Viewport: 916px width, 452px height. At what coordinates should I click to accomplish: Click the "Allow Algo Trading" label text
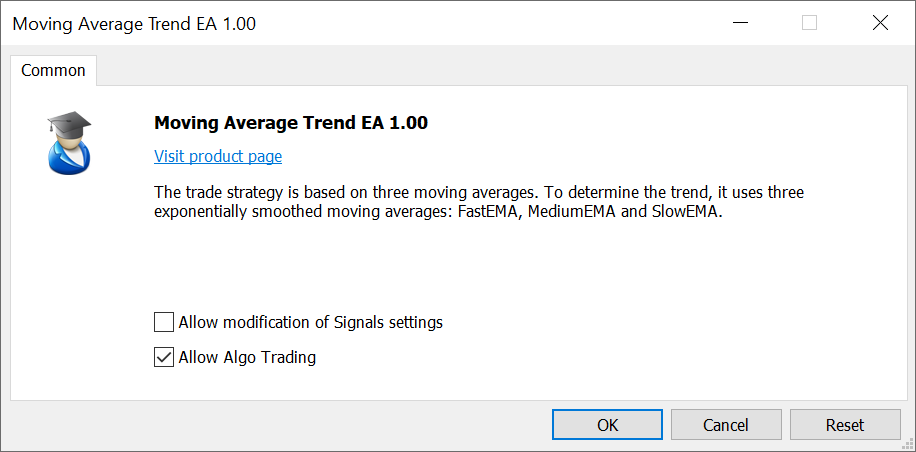pyautogui.click(x=247, y=357)
